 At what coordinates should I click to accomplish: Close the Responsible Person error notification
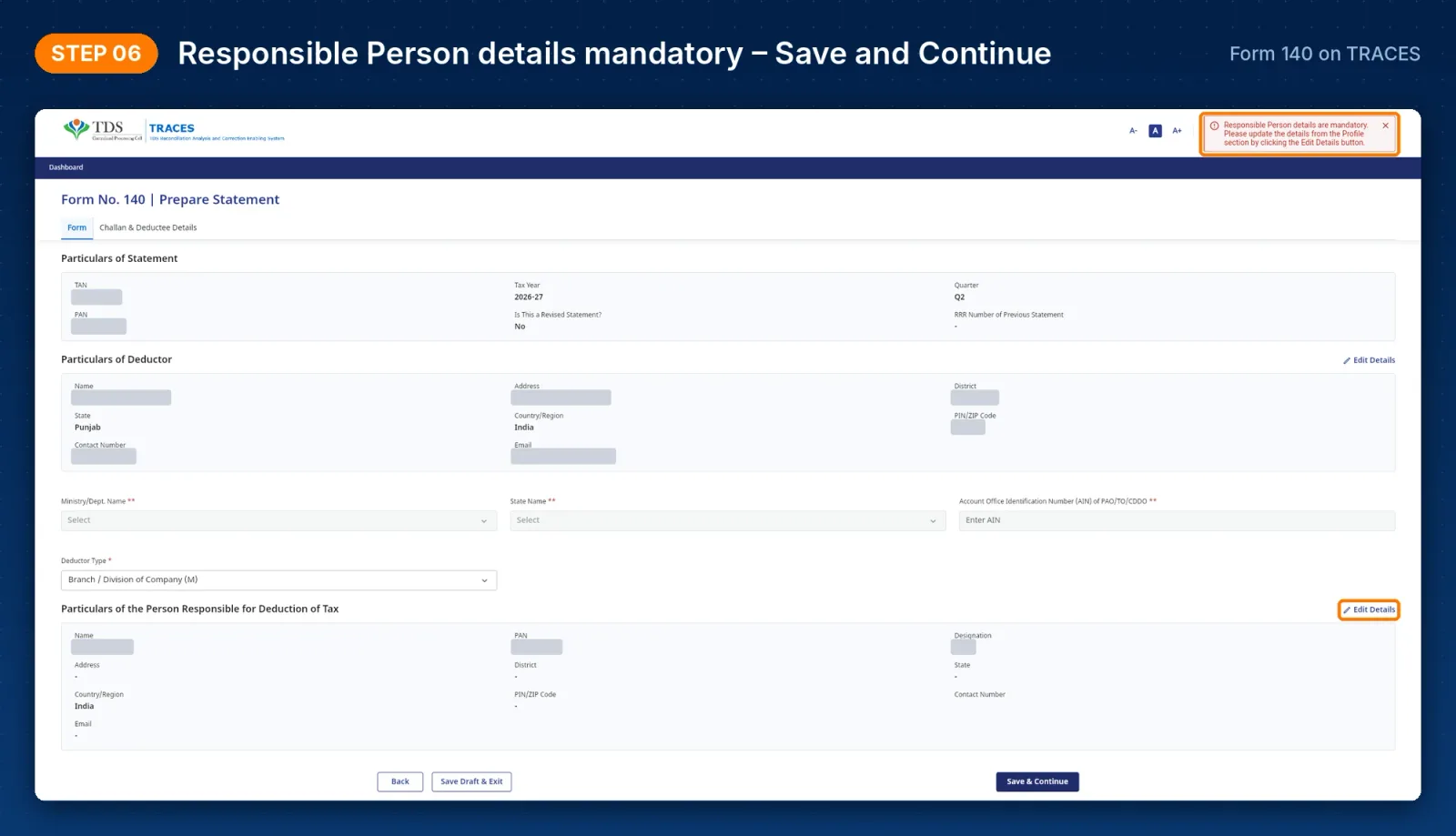tap(1385, 126)
